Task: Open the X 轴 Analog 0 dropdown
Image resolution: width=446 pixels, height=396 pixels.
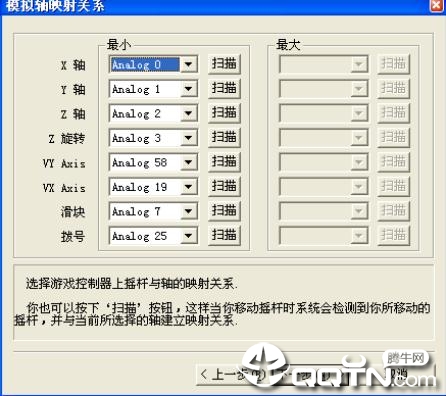Action: (x=153, y=64)
